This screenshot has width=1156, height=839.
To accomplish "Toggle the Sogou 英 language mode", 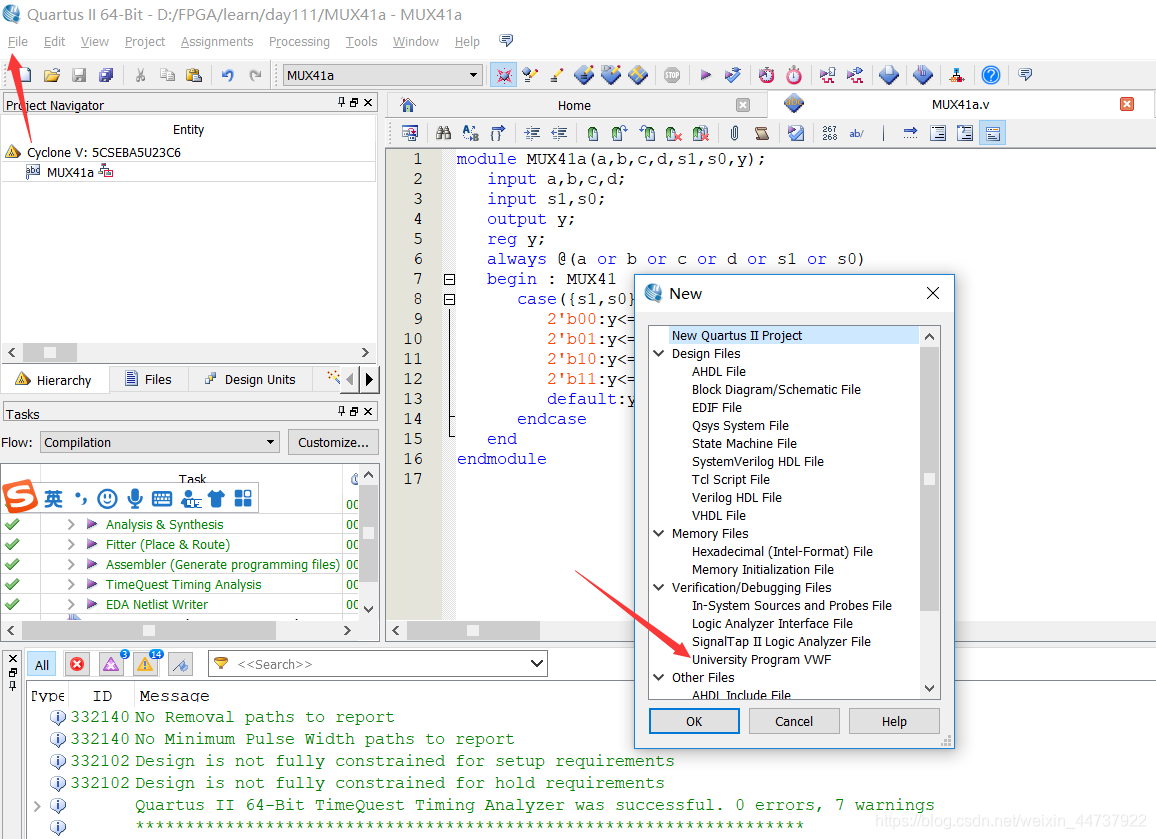I will point(53,499).
